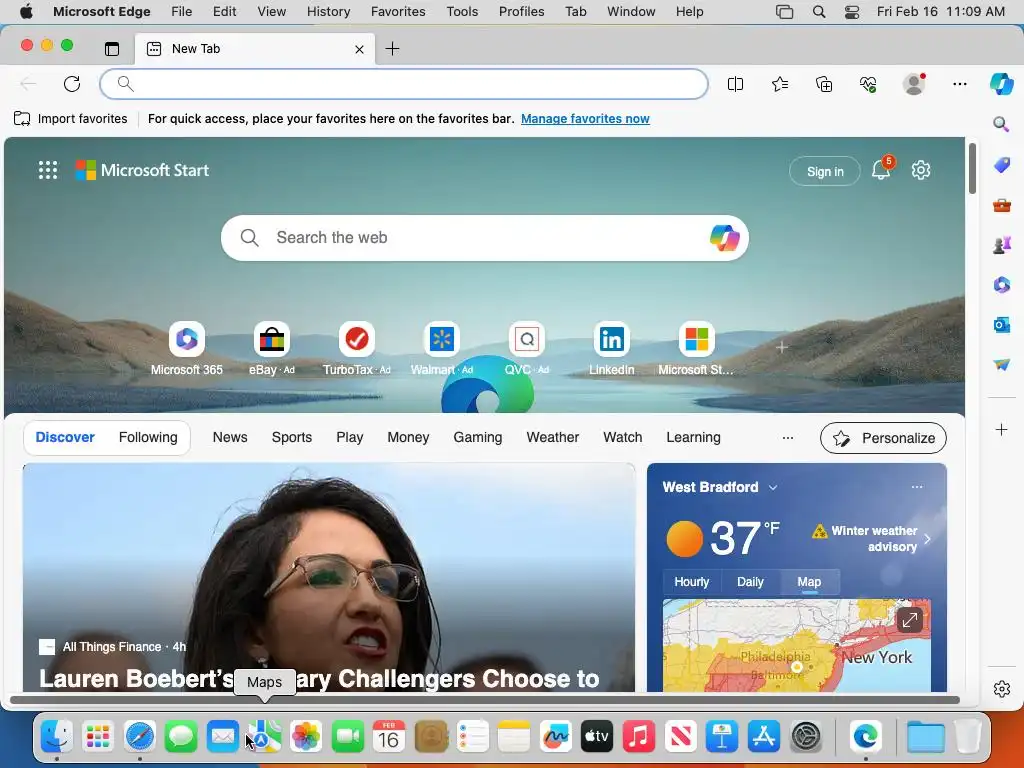Open the Money category tab
1024x768 pixels.
[x=408, y=438]
